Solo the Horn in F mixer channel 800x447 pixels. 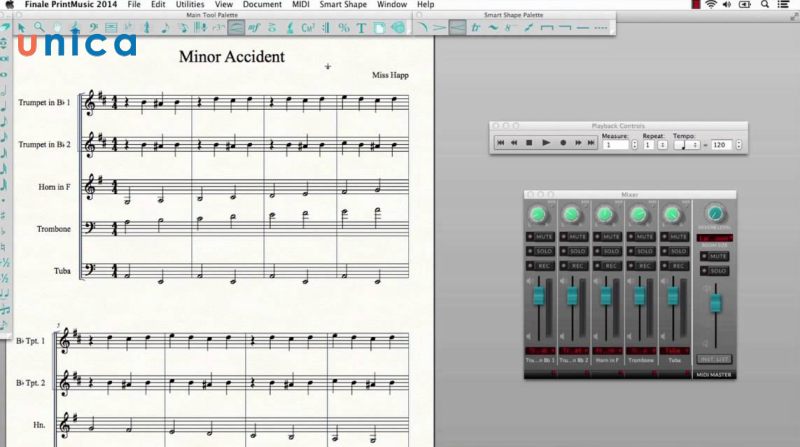[x=605, y=250]
